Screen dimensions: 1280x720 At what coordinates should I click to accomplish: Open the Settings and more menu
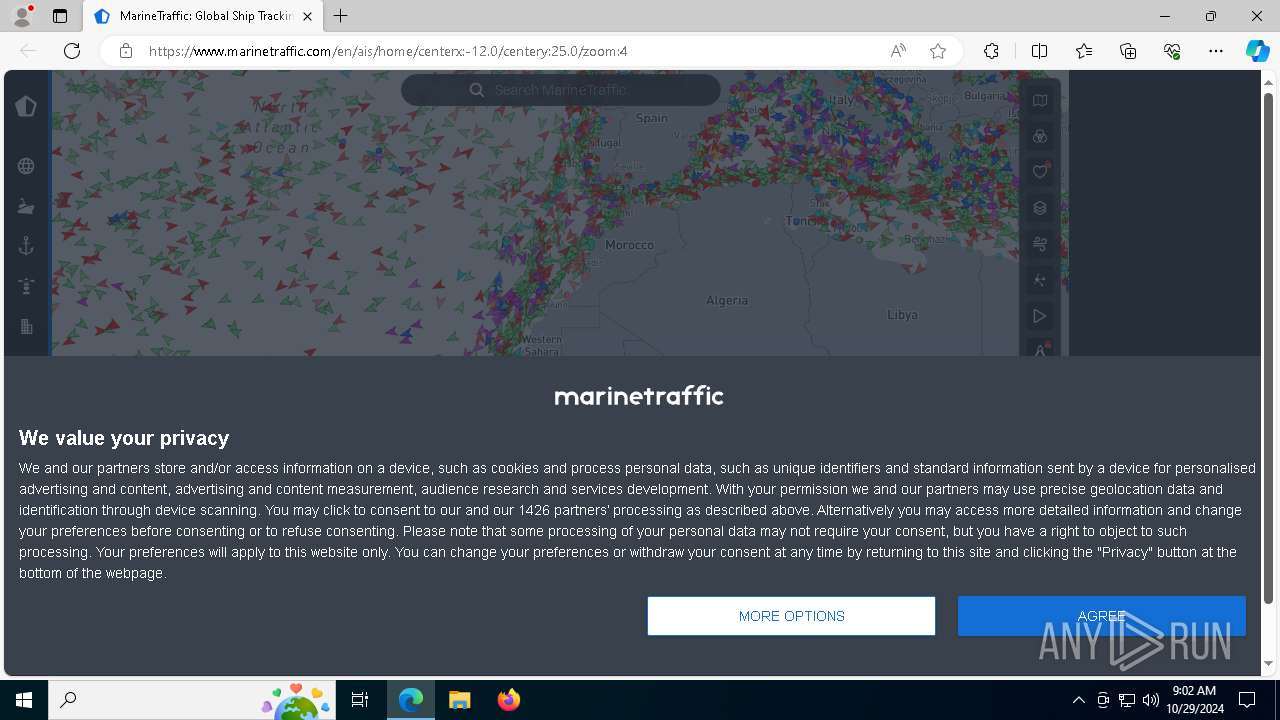[x=1216, y=51]
